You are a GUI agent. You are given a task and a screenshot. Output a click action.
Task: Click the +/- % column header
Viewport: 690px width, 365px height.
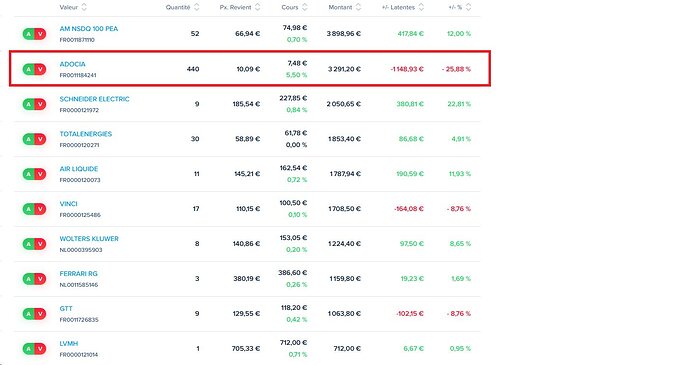pyautogui.click(x=455, y=7)
